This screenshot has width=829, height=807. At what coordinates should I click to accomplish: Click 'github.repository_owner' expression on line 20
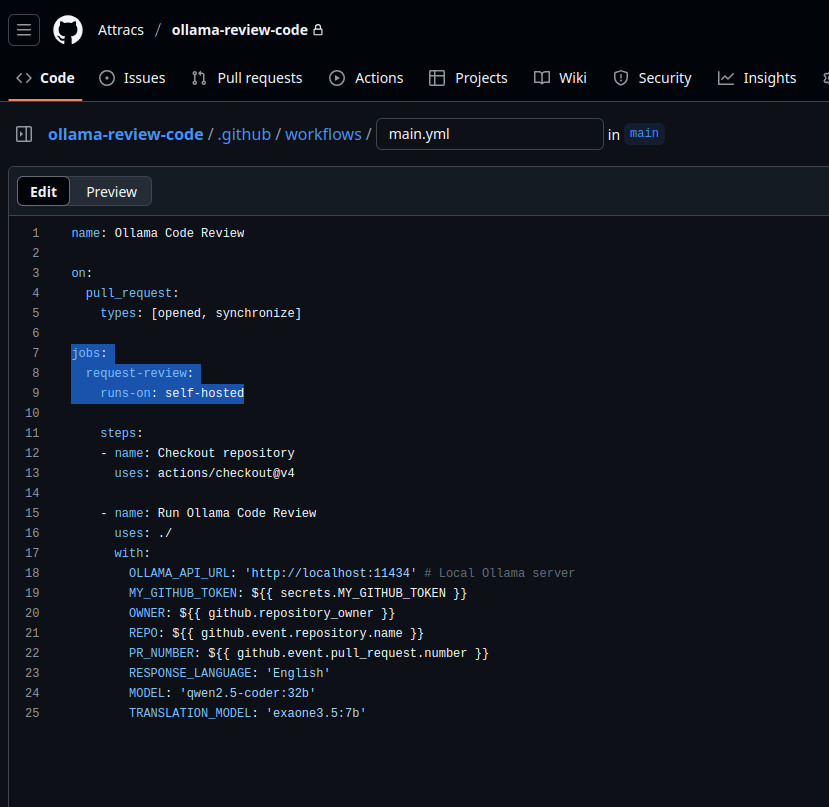pyautogui.click(x=291, y=613)
